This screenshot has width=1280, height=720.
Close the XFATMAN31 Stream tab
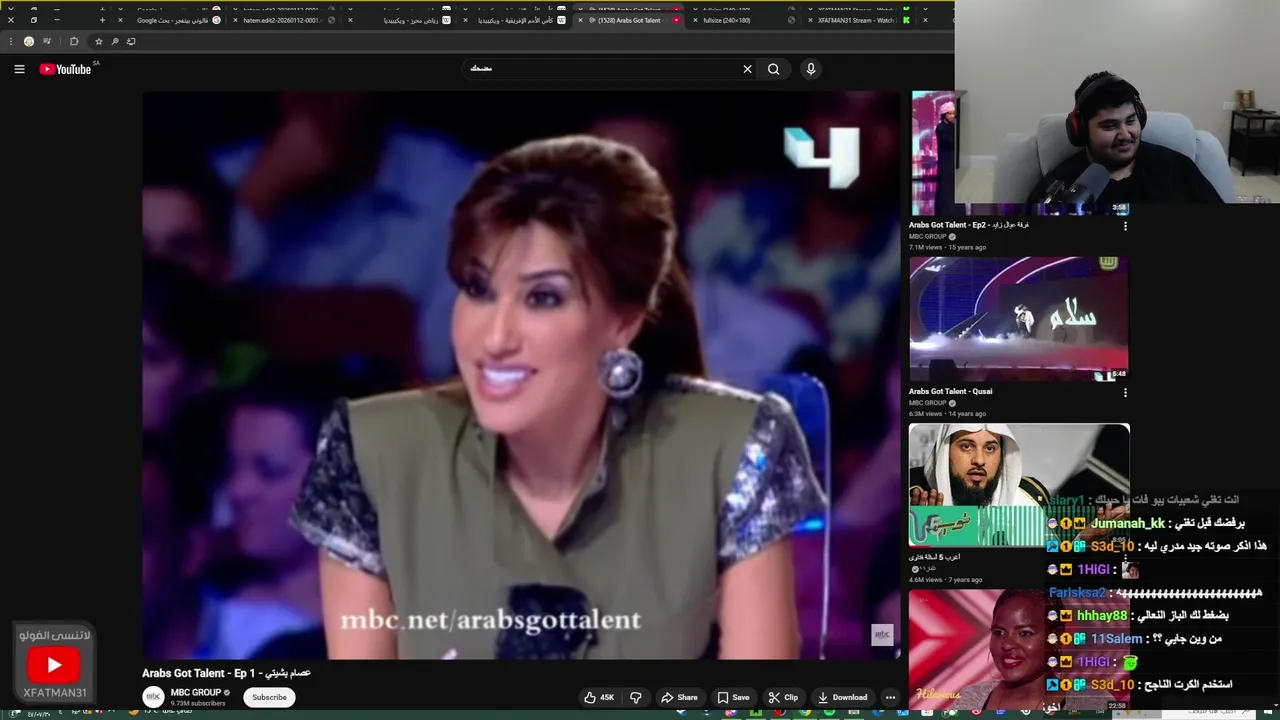(x=810, y=20)
